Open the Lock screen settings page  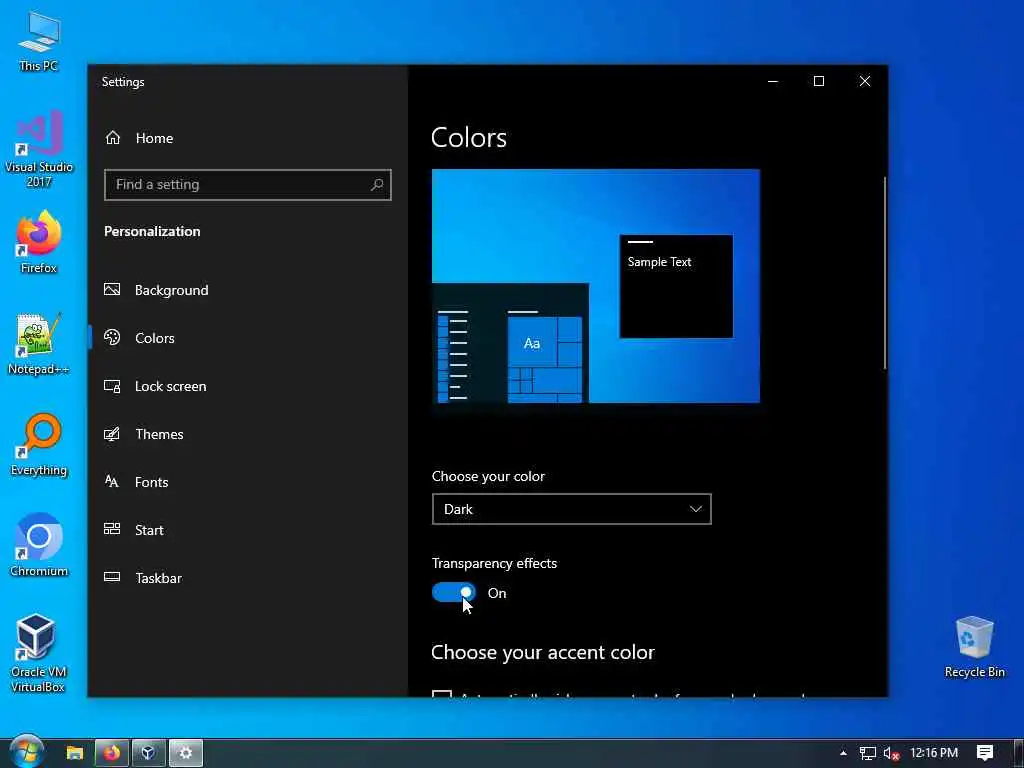coord(248,386)
